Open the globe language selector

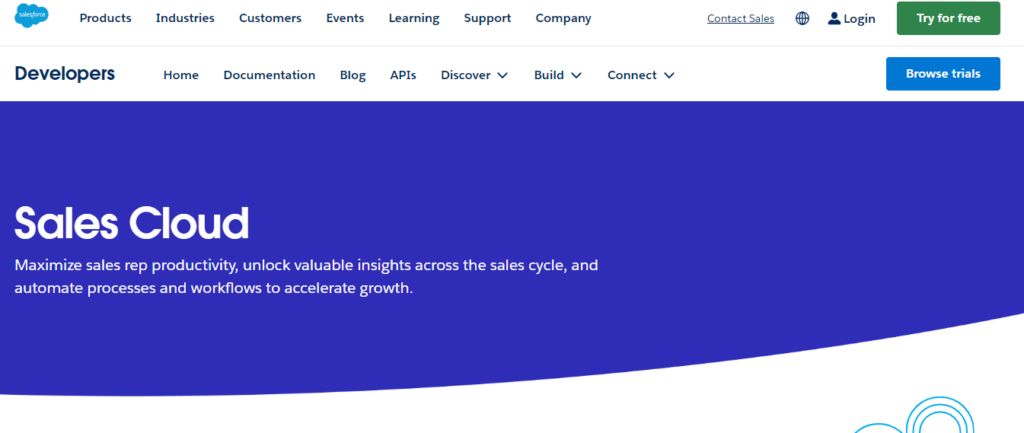pyautogui.click(x=802, y=18)
